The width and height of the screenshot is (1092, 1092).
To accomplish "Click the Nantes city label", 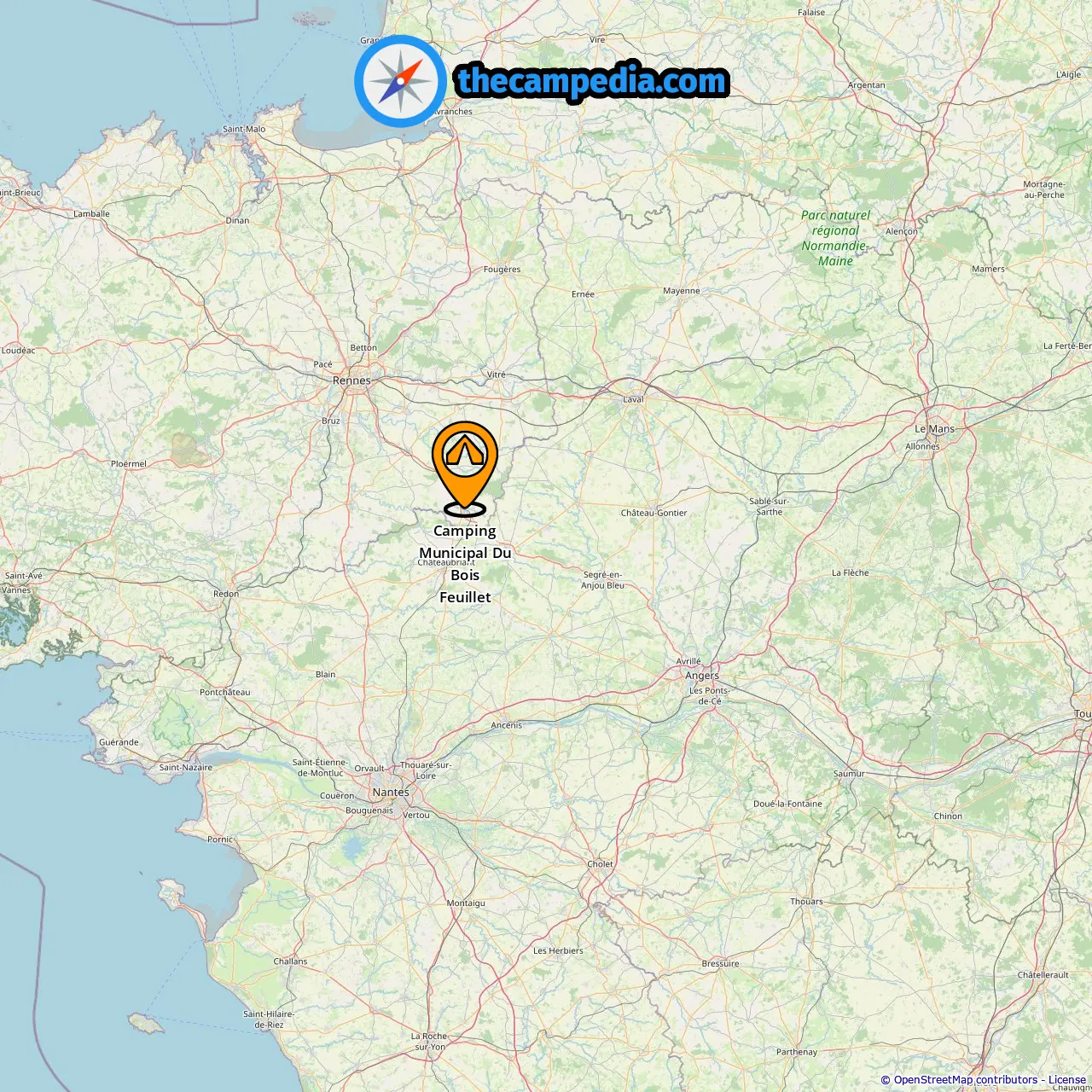I will tap(391, 793).
